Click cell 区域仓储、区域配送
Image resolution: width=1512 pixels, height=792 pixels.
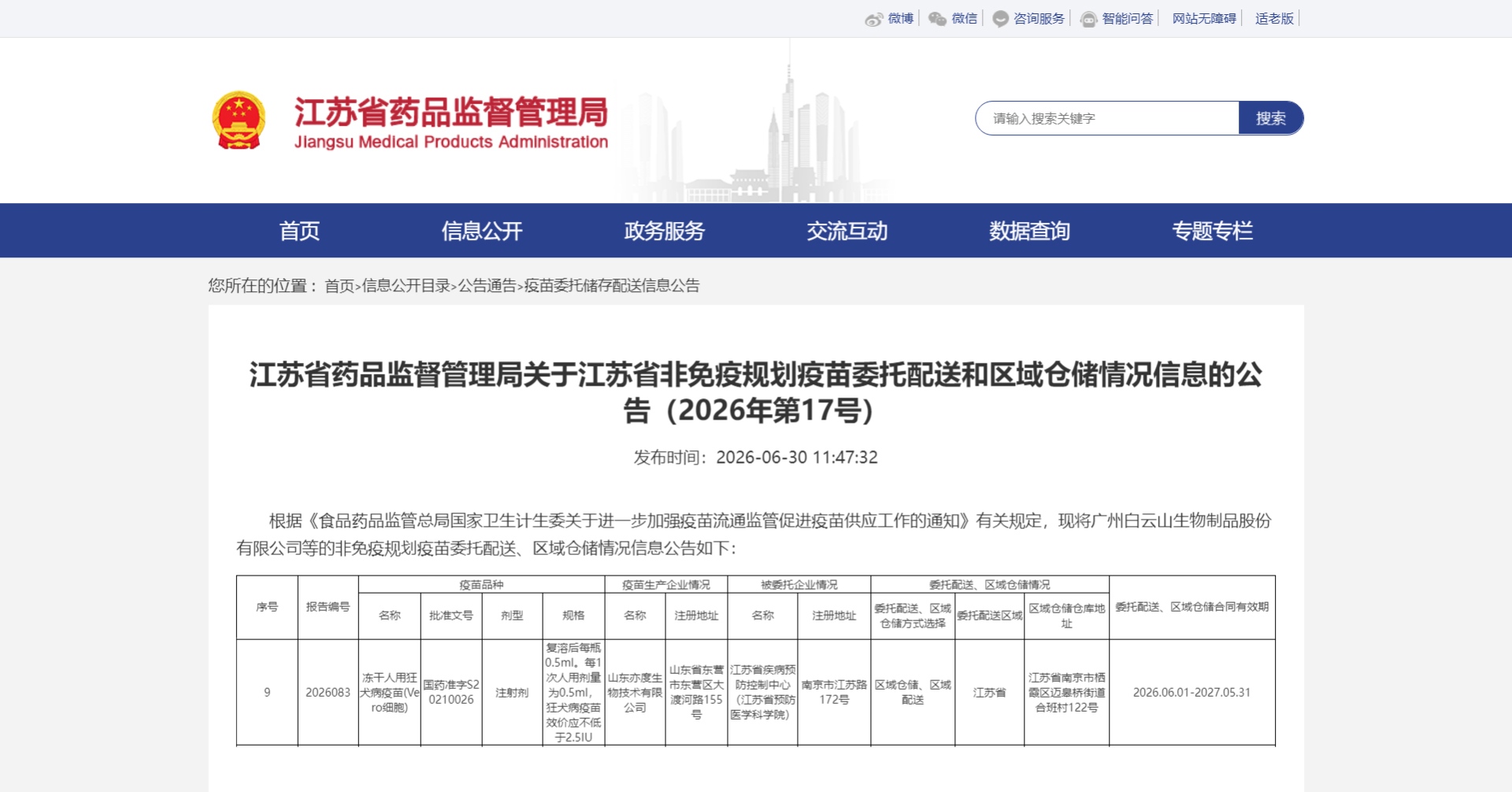coord(913,693)
